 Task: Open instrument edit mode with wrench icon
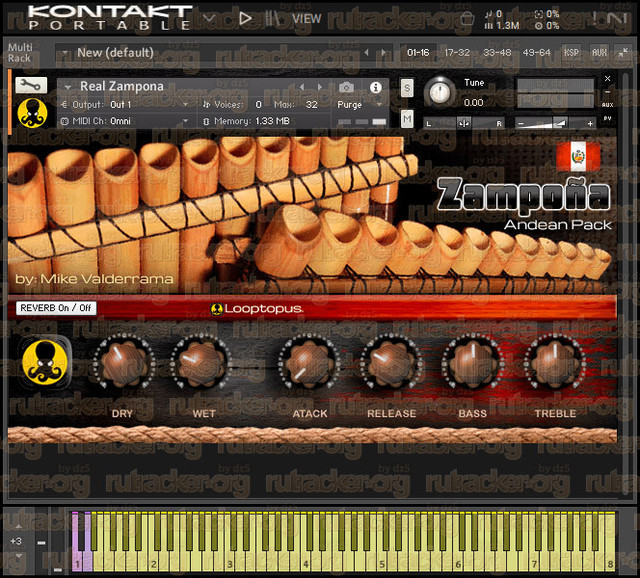coord(31,85)
